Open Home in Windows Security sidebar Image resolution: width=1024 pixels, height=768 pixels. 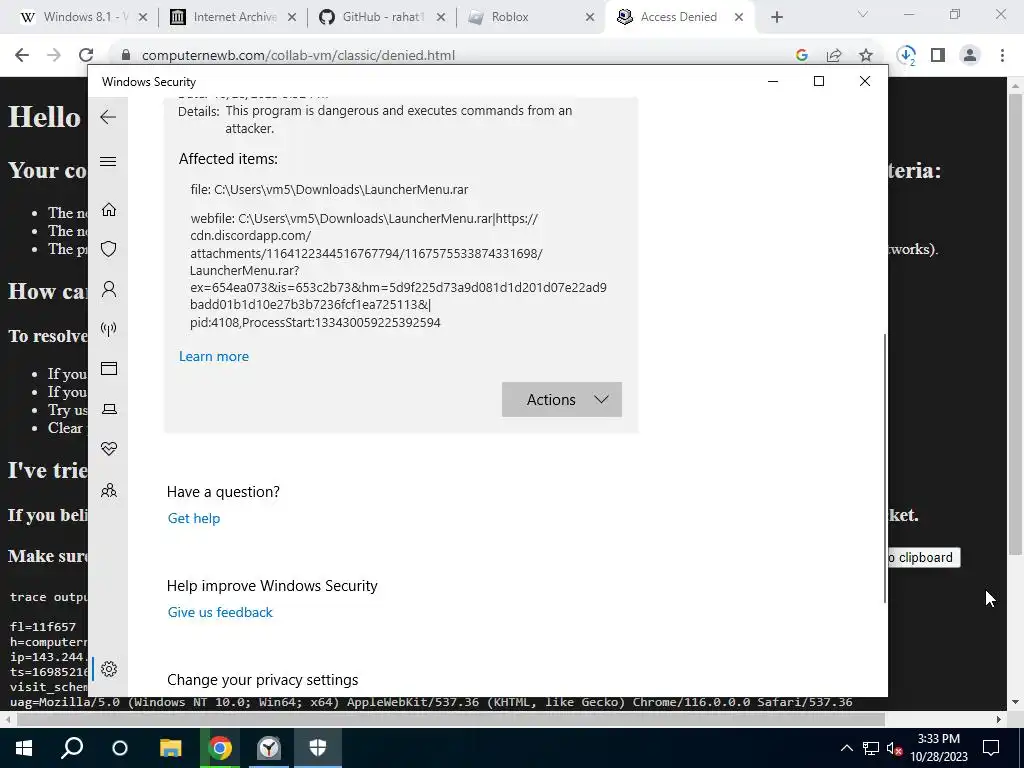coord(108,210)
